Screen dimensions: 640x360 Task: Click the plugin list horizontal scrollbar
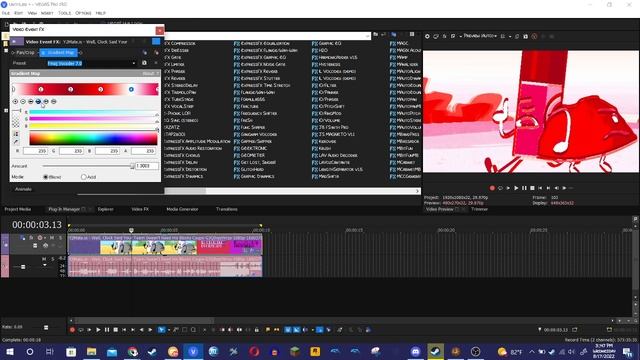pyautogui.click(x=292, y=191)
